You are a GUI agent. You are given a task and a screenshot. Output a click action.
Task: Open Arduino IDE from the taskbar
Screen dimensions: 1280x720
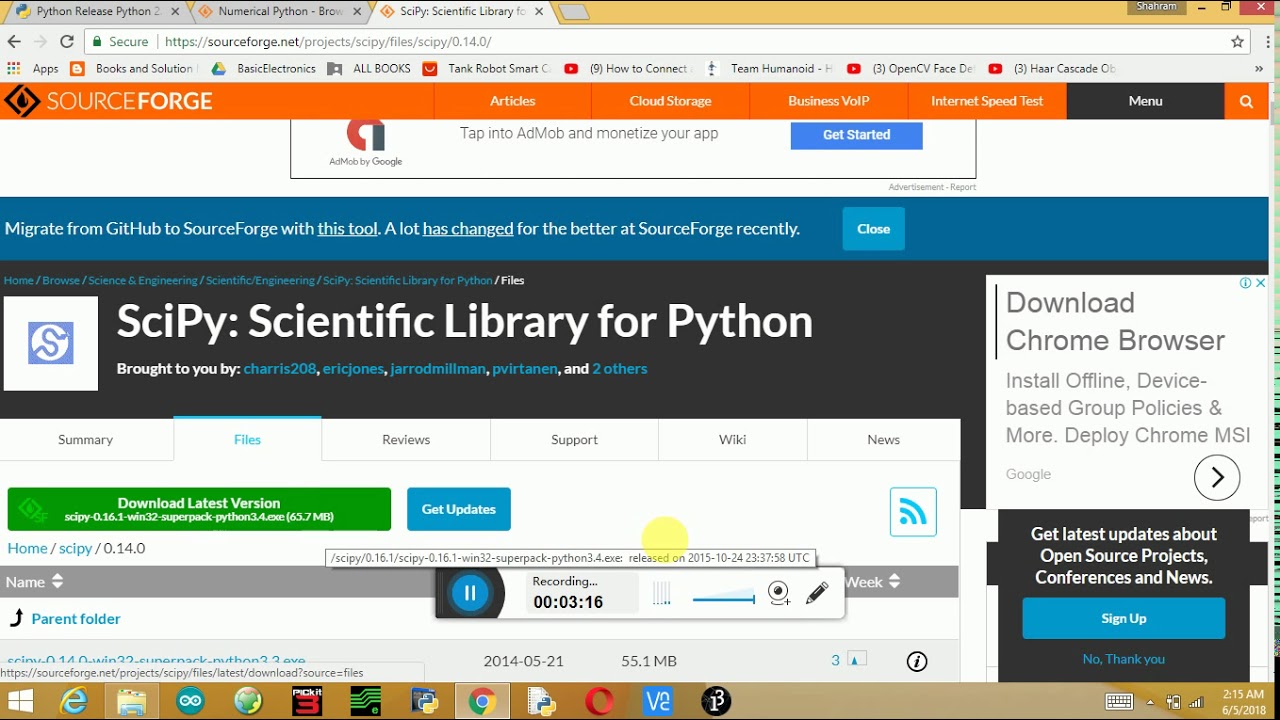[190, 702]
